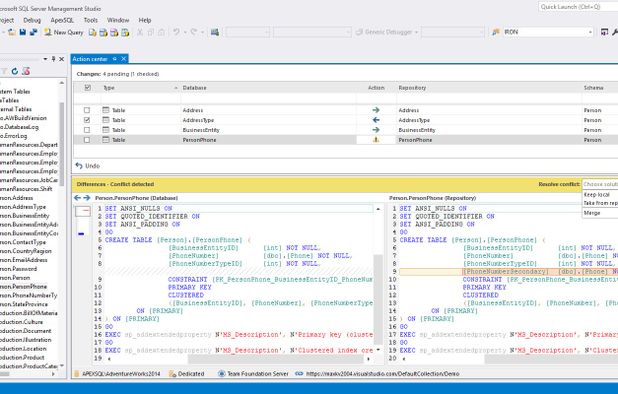Uncheck the AddressType row checkbox
The image size is (618, 394).
87,120
